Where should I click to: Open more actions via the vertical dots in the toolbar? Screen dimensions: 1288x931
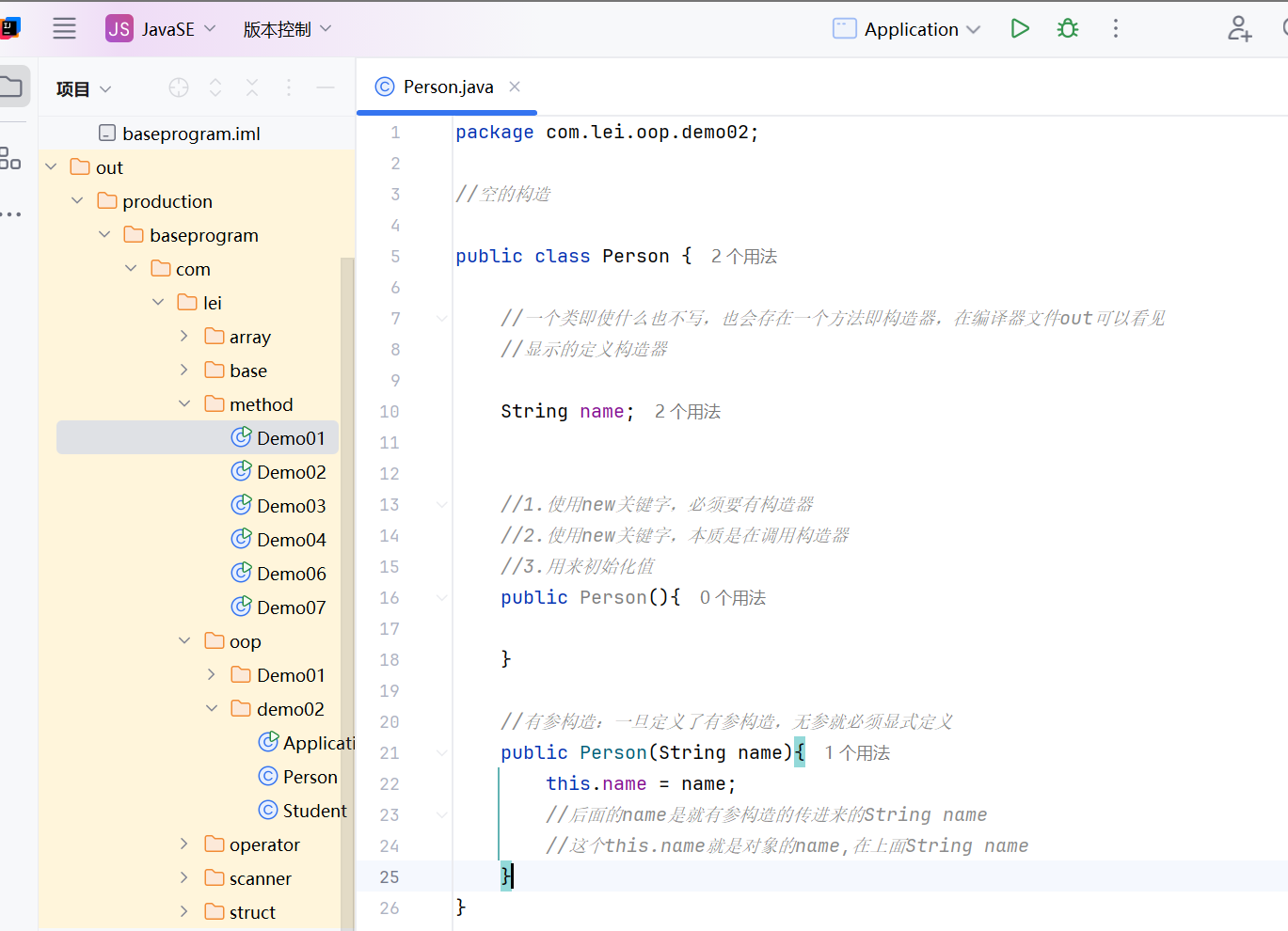1116,29
